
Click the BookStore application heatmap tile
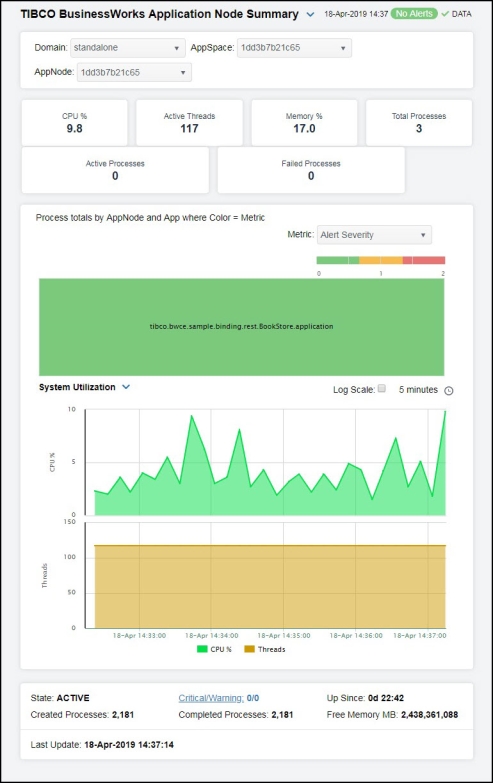coord(241,327)
